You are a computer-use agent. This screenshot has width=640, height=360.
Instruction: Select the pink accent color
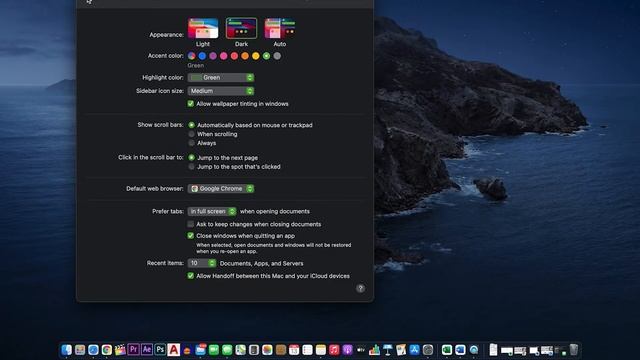224,56
